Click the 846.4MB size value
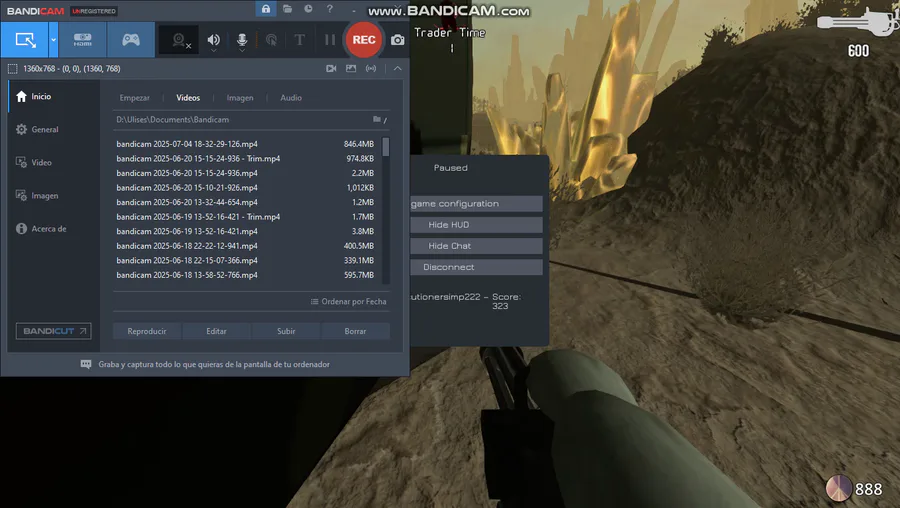This screenshot has width=900, height=508. pyautogui.click(x=359, y=144)
